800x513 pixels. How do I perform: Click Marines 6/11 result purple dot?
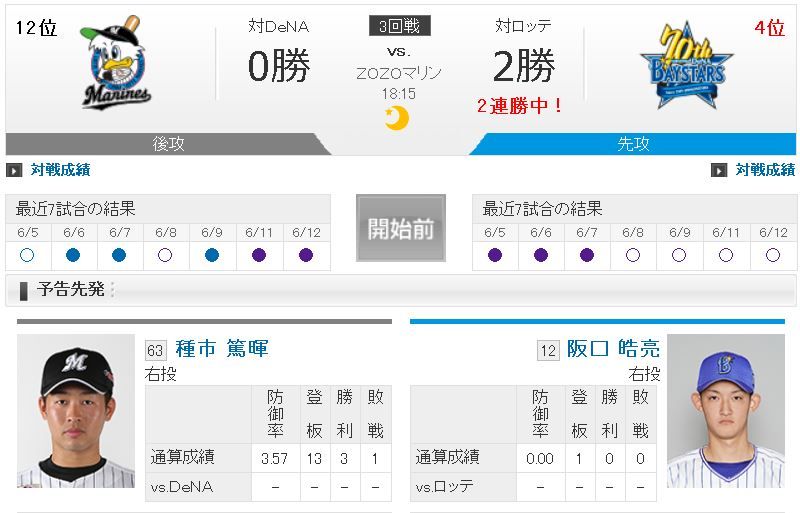pos(259,255)
